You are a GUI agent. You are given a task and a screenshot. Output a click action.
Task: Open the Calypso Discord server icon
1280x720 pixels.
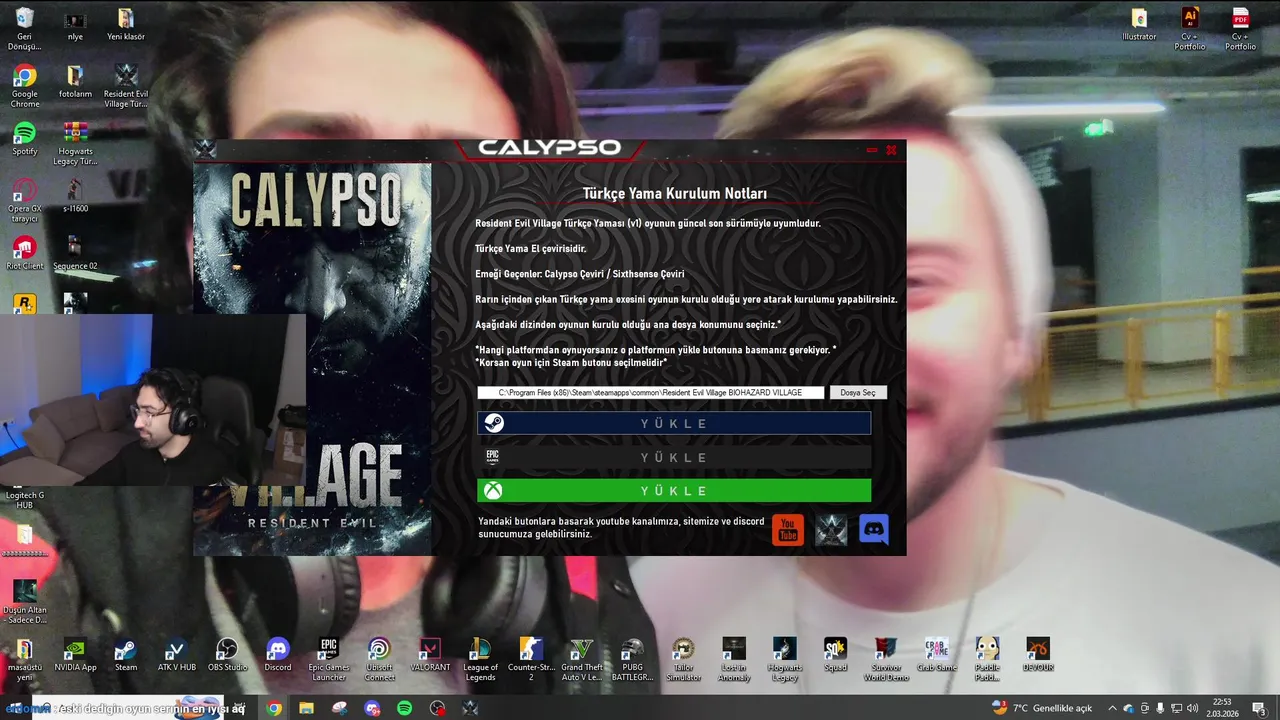tap(874, 530)
